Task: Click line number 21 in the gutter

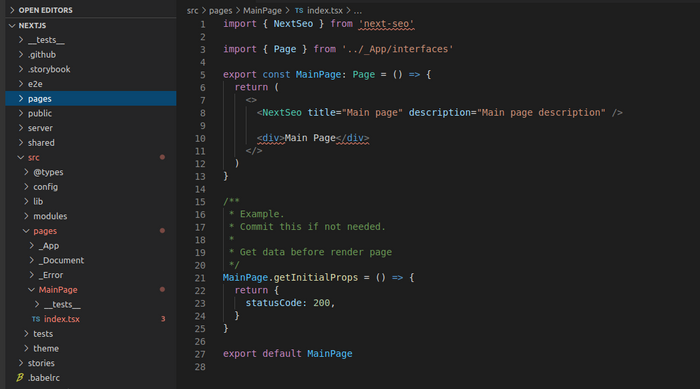Action: 200,278
